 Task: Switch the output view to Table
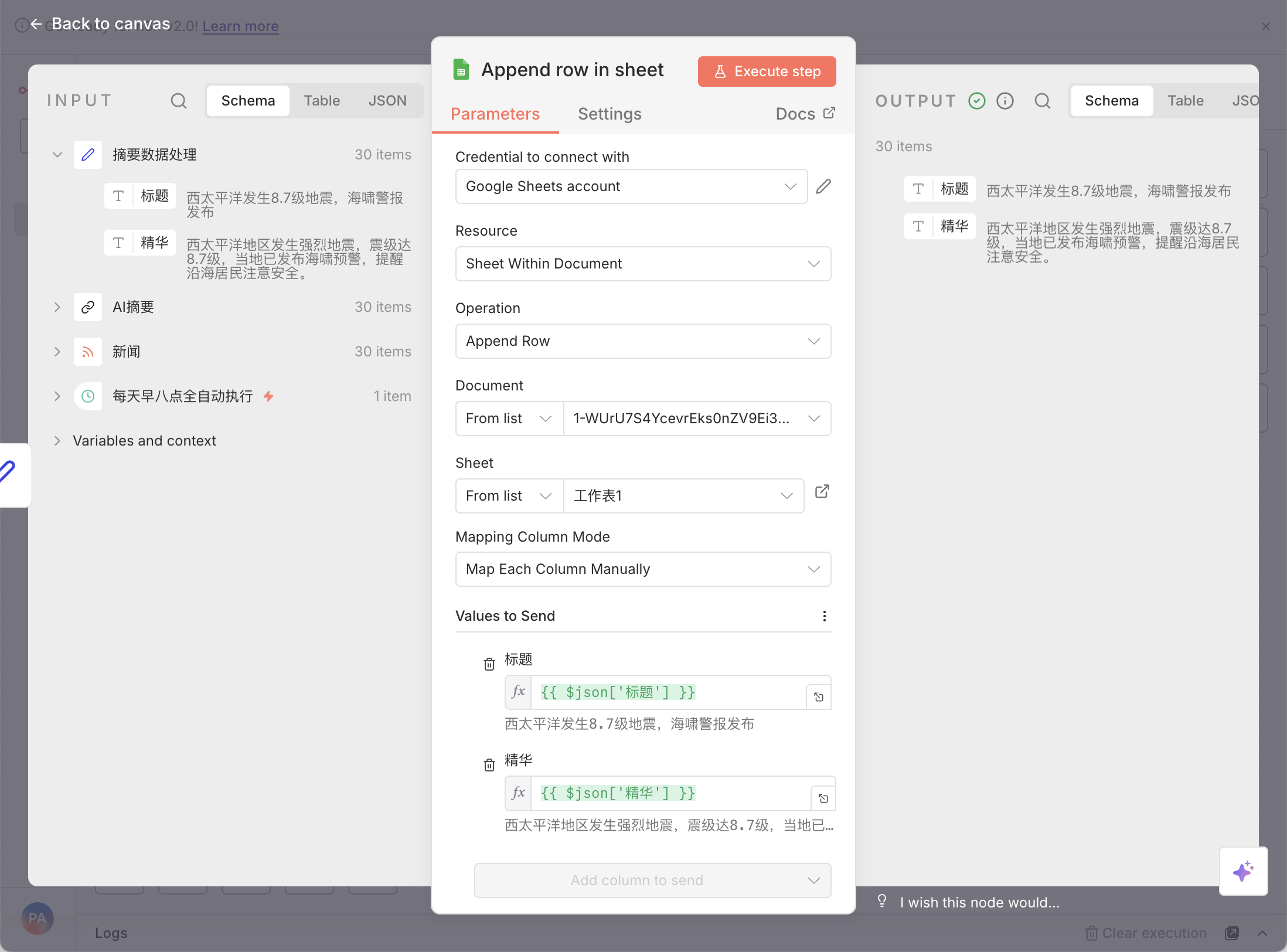tap(1185, 101)
